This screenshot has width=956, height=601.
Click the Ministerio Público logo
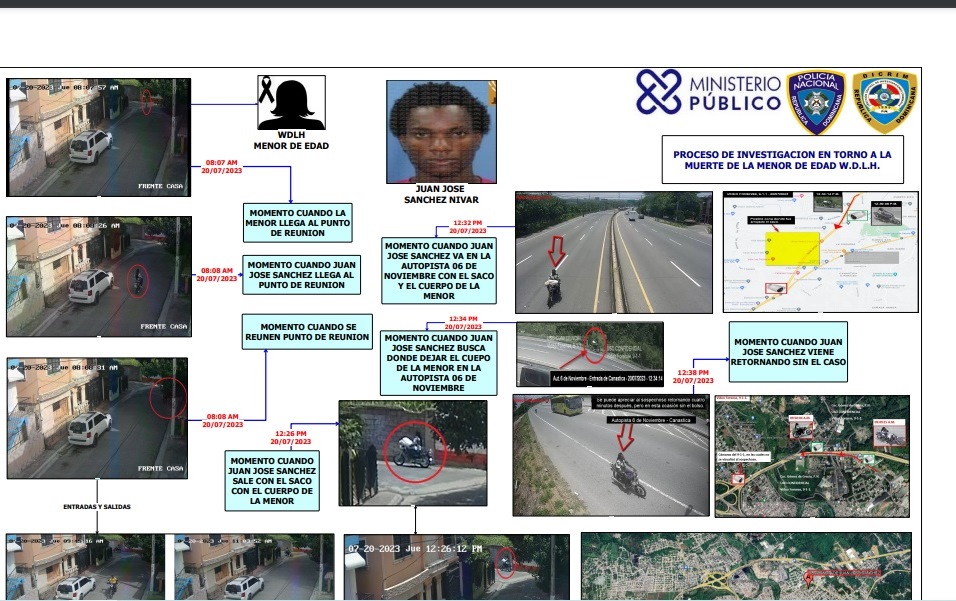point(708,92)
